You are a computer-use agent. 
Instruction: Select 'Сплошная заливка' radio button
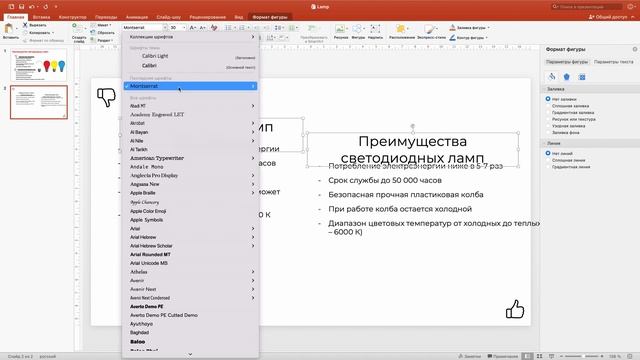[548, 106]
